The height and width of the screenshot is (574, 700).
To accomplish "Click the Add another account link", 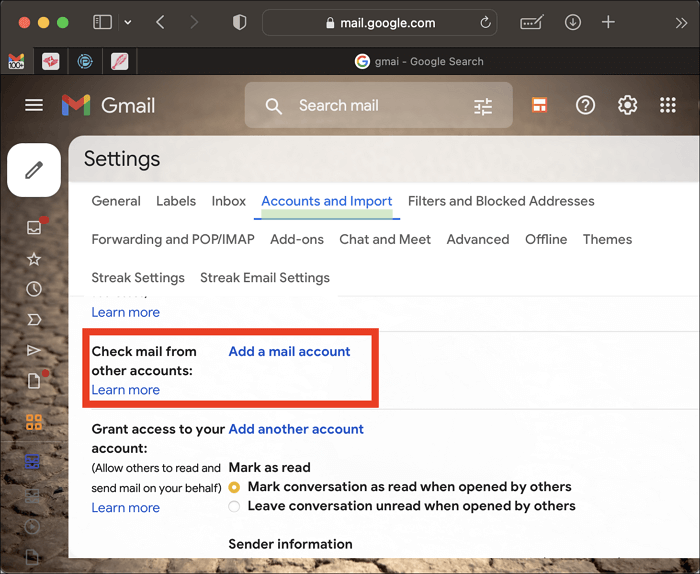I will point(296,429).
